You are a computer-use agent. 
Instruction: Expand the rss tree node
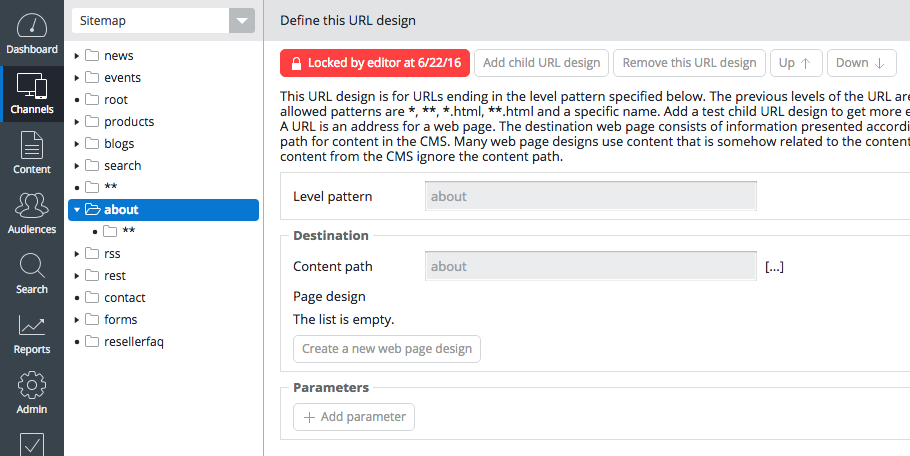pyautogui.click(x=77, y=254)
